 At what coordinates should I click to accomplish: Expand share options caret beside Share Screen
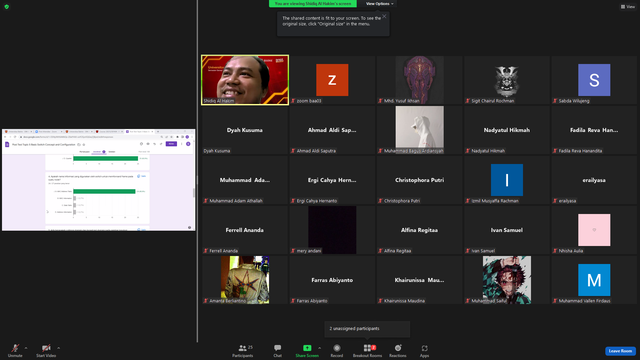click(319, 348)
